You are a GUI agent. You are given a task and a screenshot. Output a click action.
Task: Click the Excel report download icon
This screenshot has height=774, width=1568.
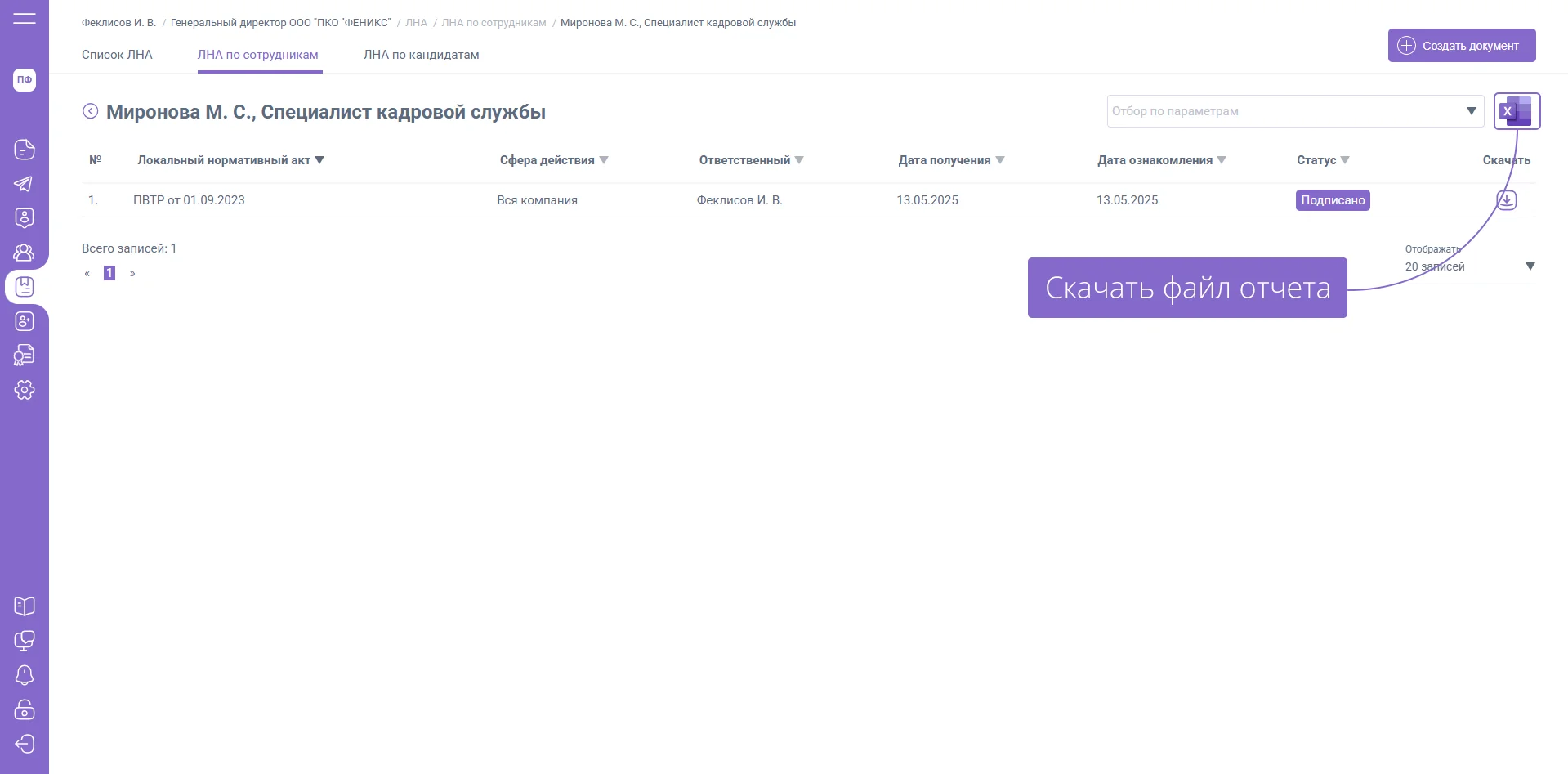(x=1517, y=111)
